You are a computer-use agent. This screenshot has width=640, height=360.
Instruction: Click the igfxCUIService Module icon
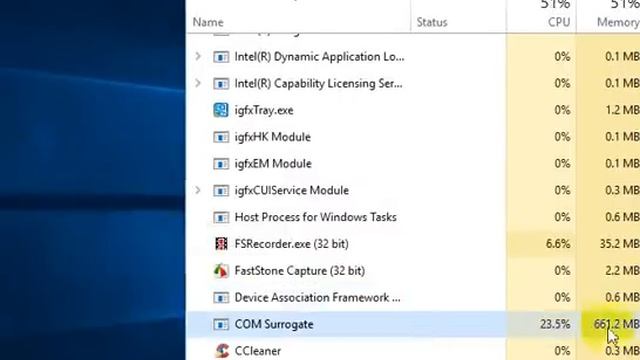[x=221, y=191]
